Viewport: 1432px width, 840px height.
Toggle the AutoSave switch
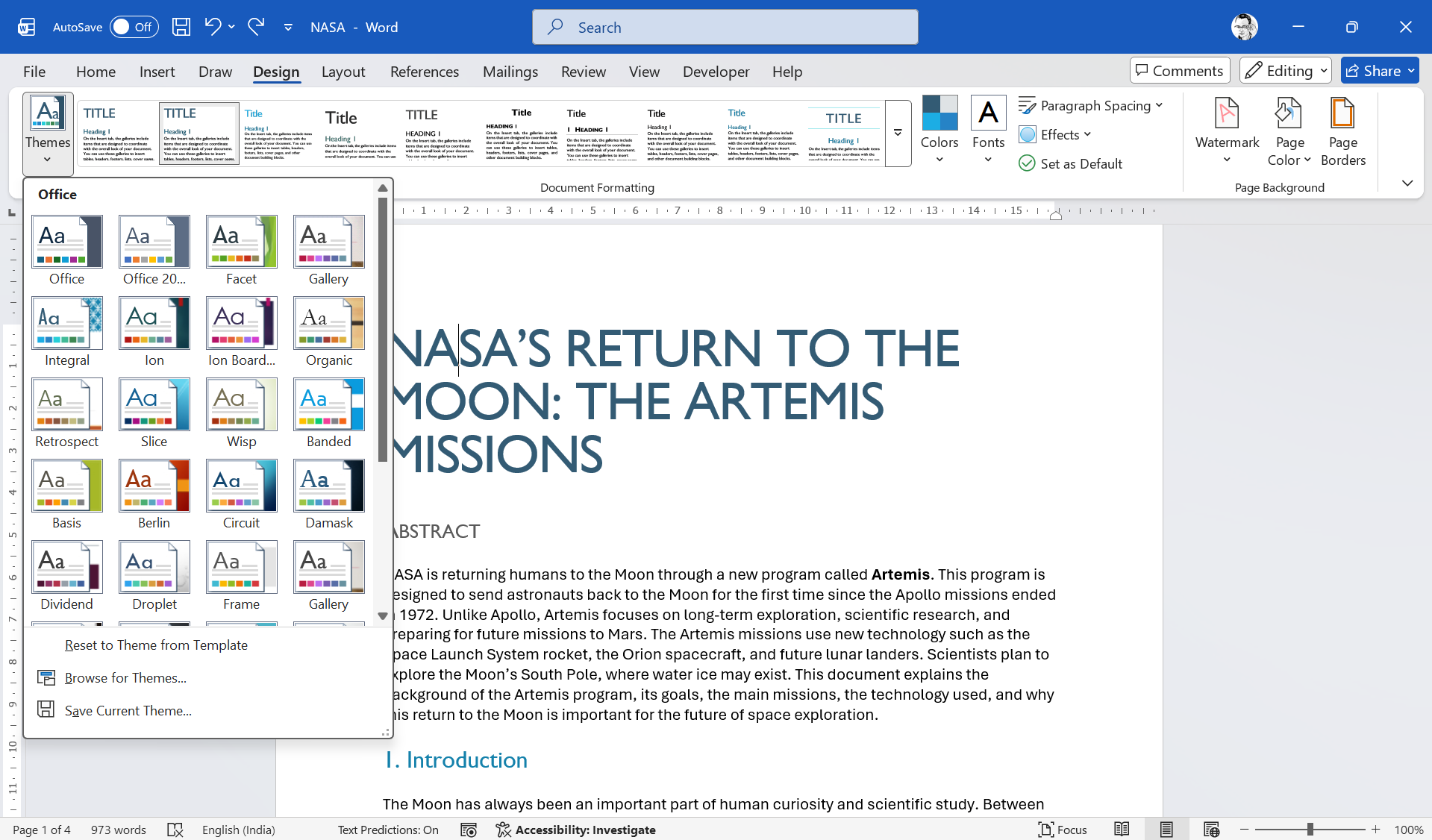coord(134,27)
